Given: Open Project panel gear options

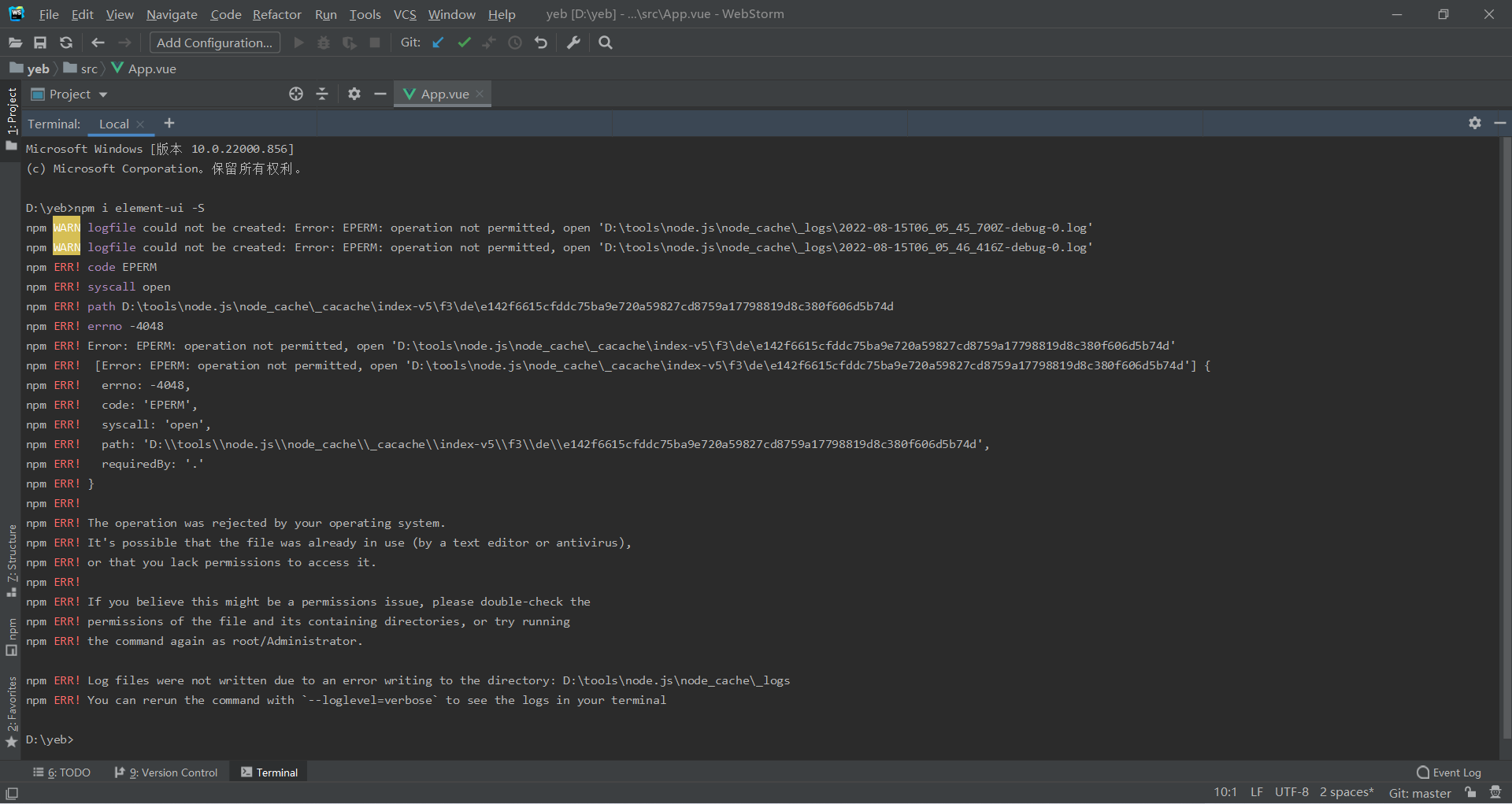Looking at the screenshot, I should click(354, 94).
